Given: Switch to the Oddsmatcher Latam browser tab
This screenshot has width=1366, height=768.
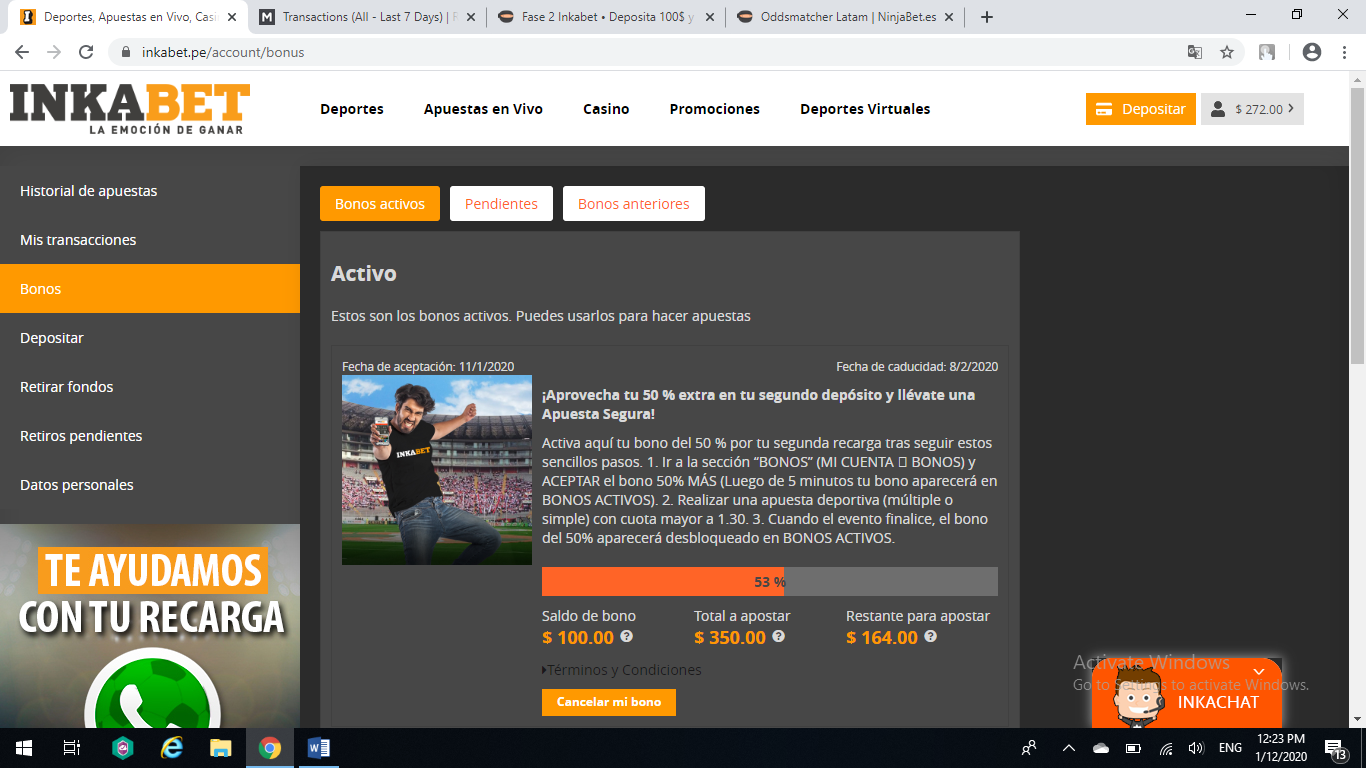Looking at the screenshot, I should tap(846, 17).
